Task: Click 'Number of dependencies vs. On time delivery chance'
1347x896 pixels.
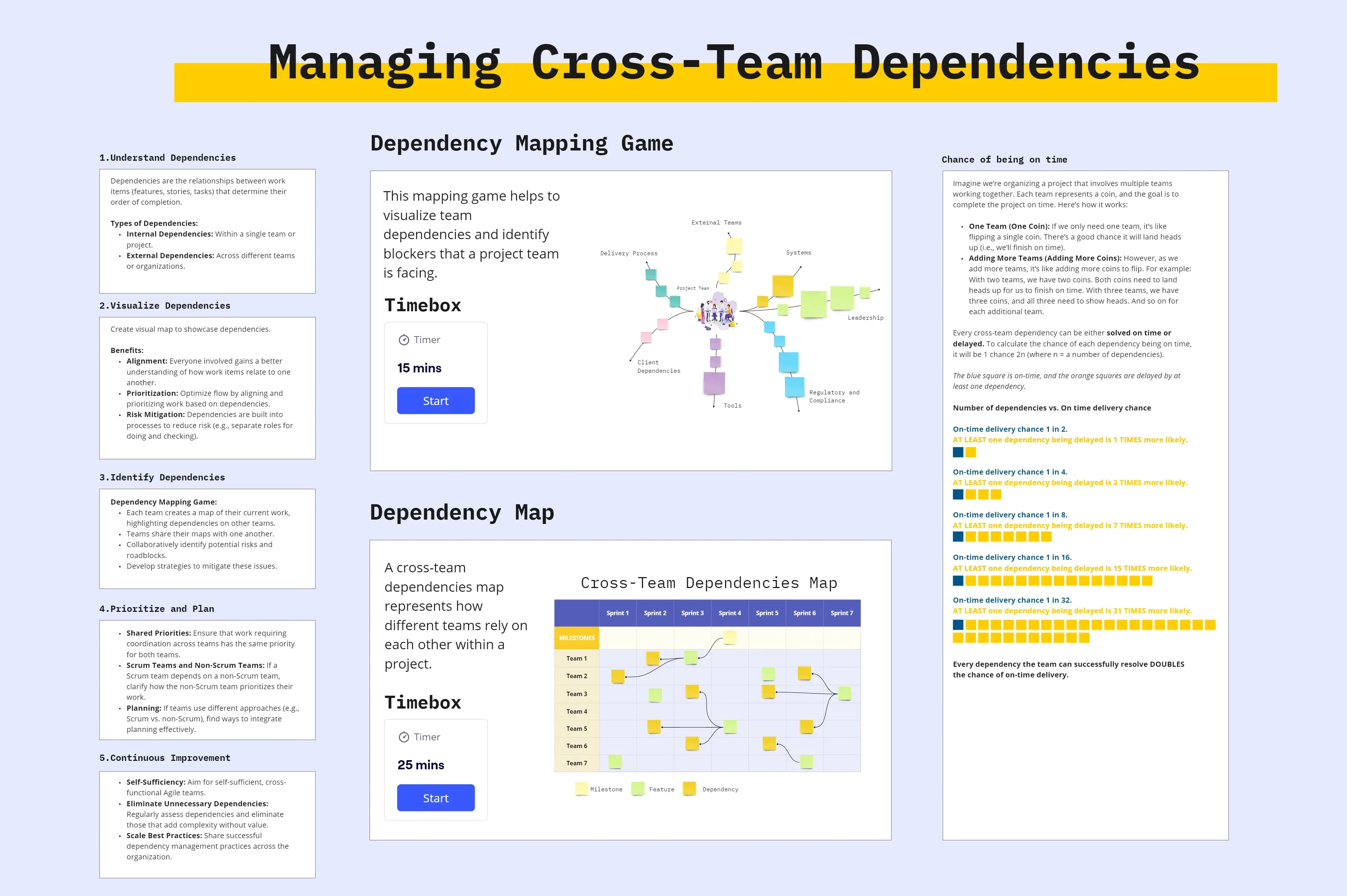Action: click(1052, 408)
